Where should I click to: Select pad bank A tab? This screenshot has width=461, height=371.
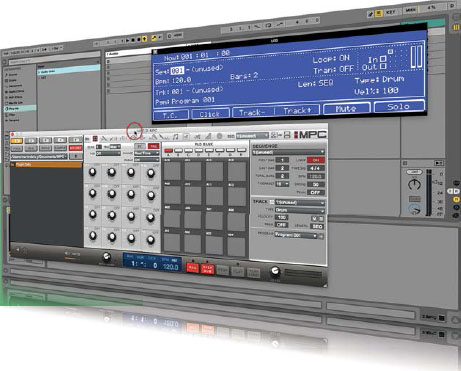coord(168,151)
